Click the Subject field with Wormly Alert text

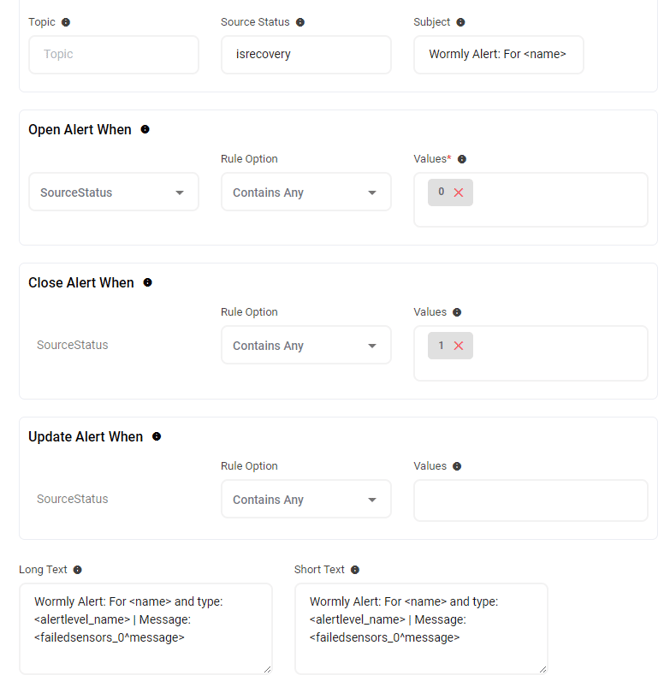coord(498,54)
